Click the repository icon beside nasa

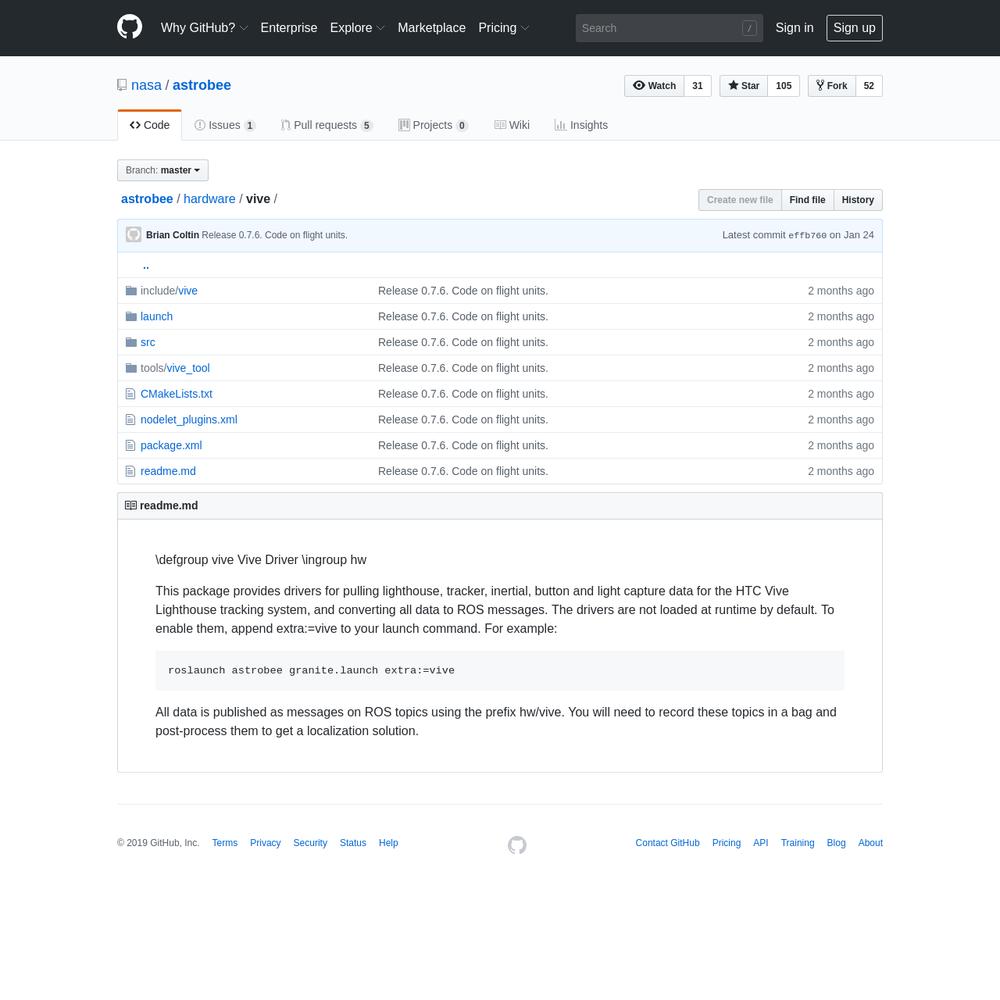pyautogui.click(x=122, y=85)
